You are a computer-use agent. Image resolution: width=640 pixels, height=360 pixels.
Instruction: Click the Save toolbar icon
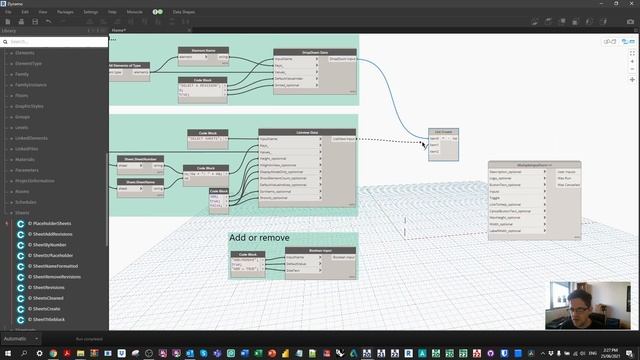[x=35, y=22]
